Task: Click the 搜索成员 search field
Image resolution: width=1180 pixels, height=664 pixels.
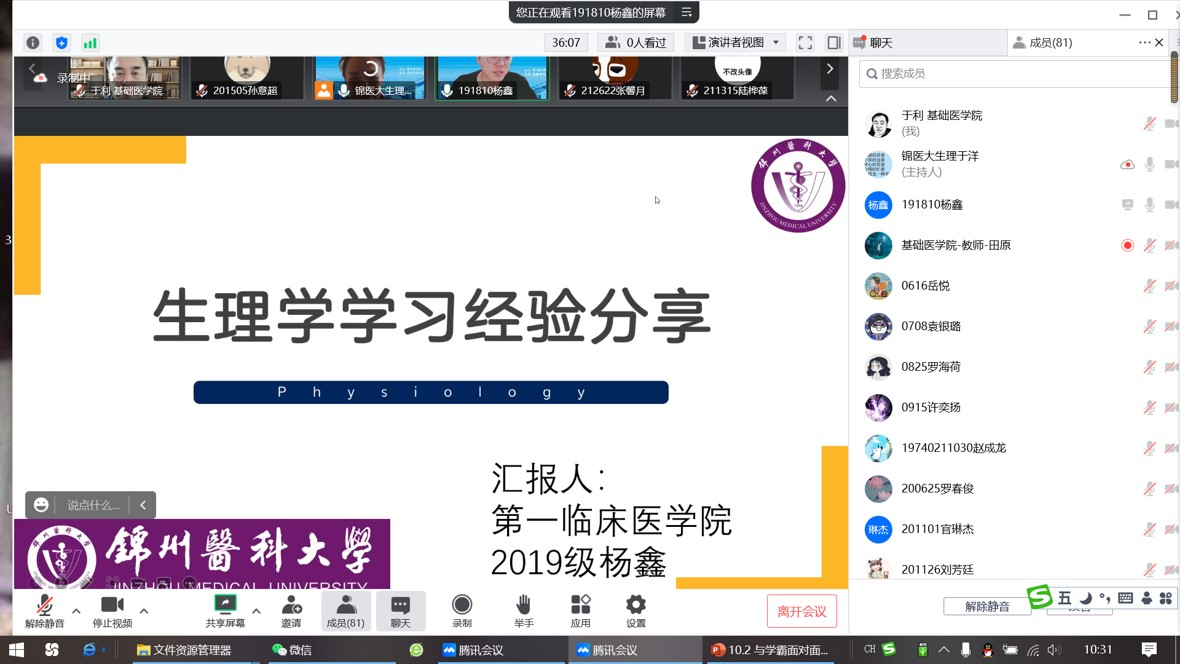Action: click(1010, 73)
